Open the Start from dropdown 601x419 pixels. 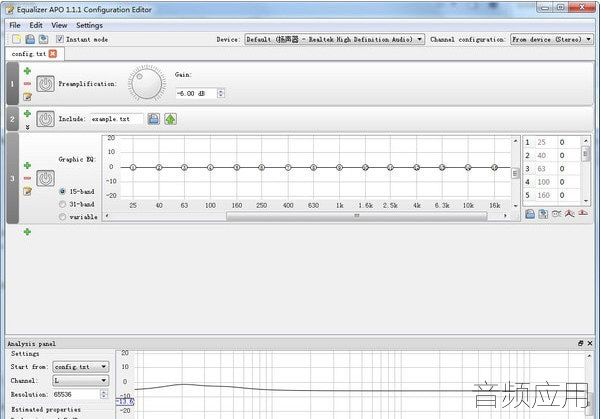pos(80,367)
